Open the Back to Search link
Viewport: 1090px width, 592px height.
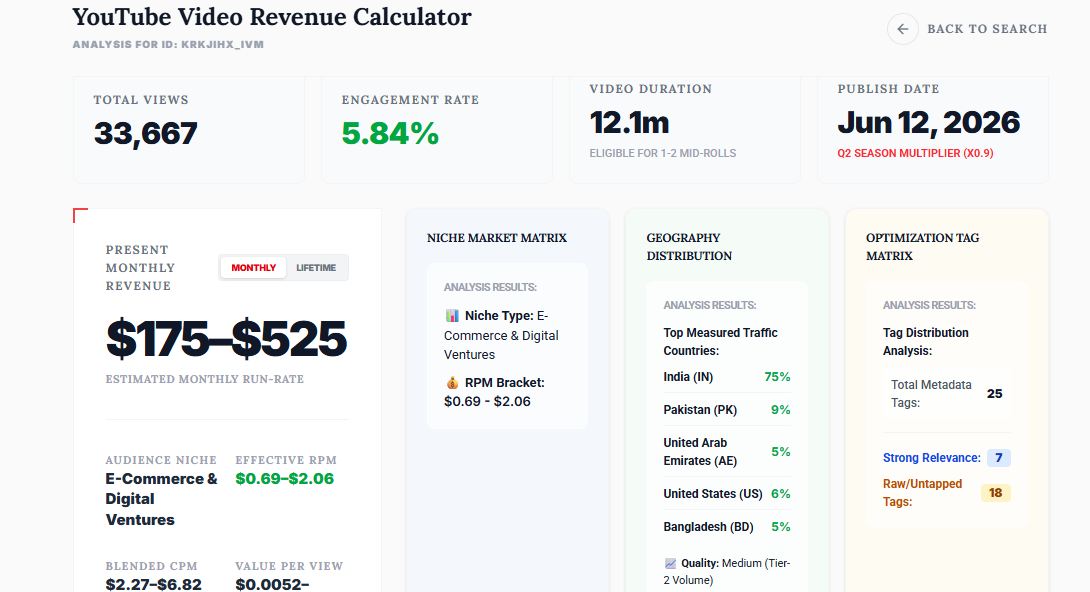986,29
